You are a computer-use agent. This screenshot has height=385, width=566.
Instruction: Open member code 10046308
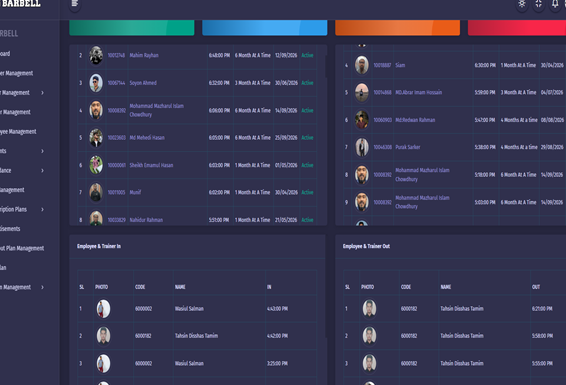383,147
